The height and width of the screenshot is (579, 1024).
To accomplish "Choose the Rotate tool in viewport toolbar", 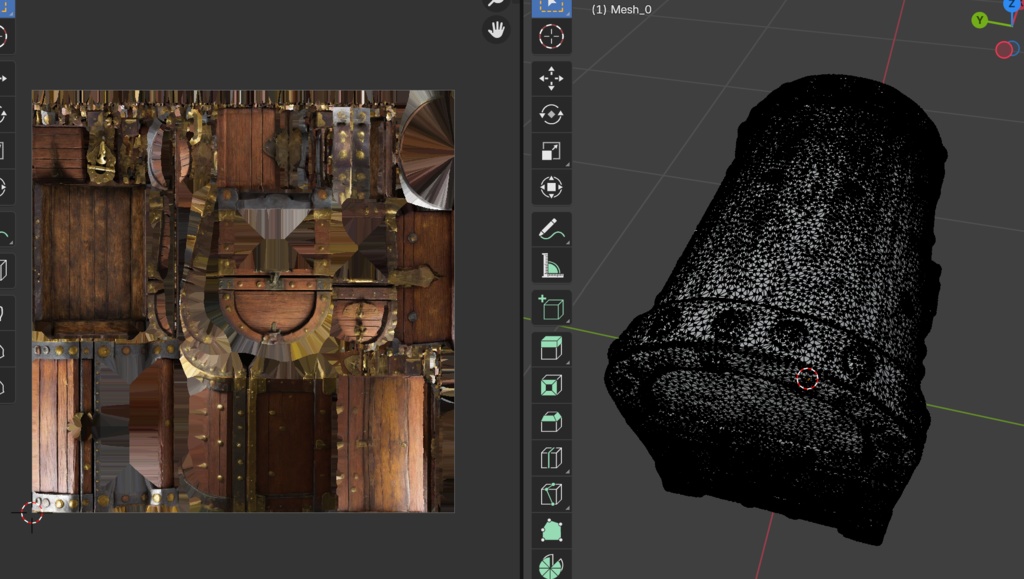I will 551,115.
